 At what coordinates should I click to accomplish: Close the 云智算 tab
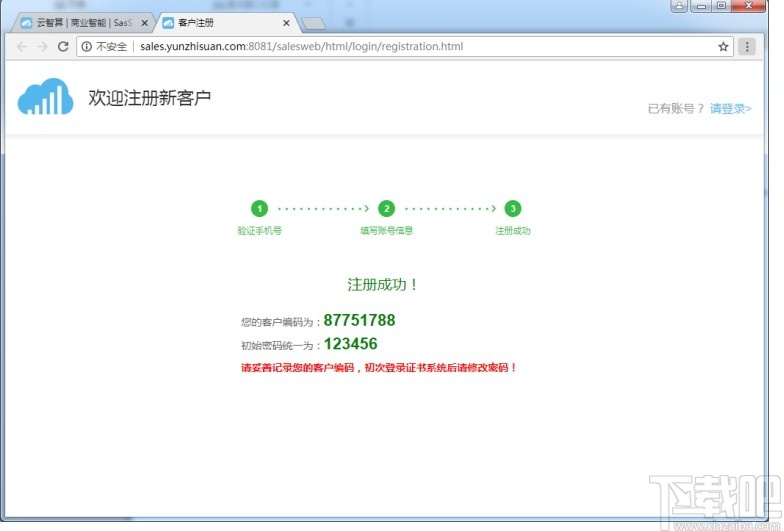144,23
